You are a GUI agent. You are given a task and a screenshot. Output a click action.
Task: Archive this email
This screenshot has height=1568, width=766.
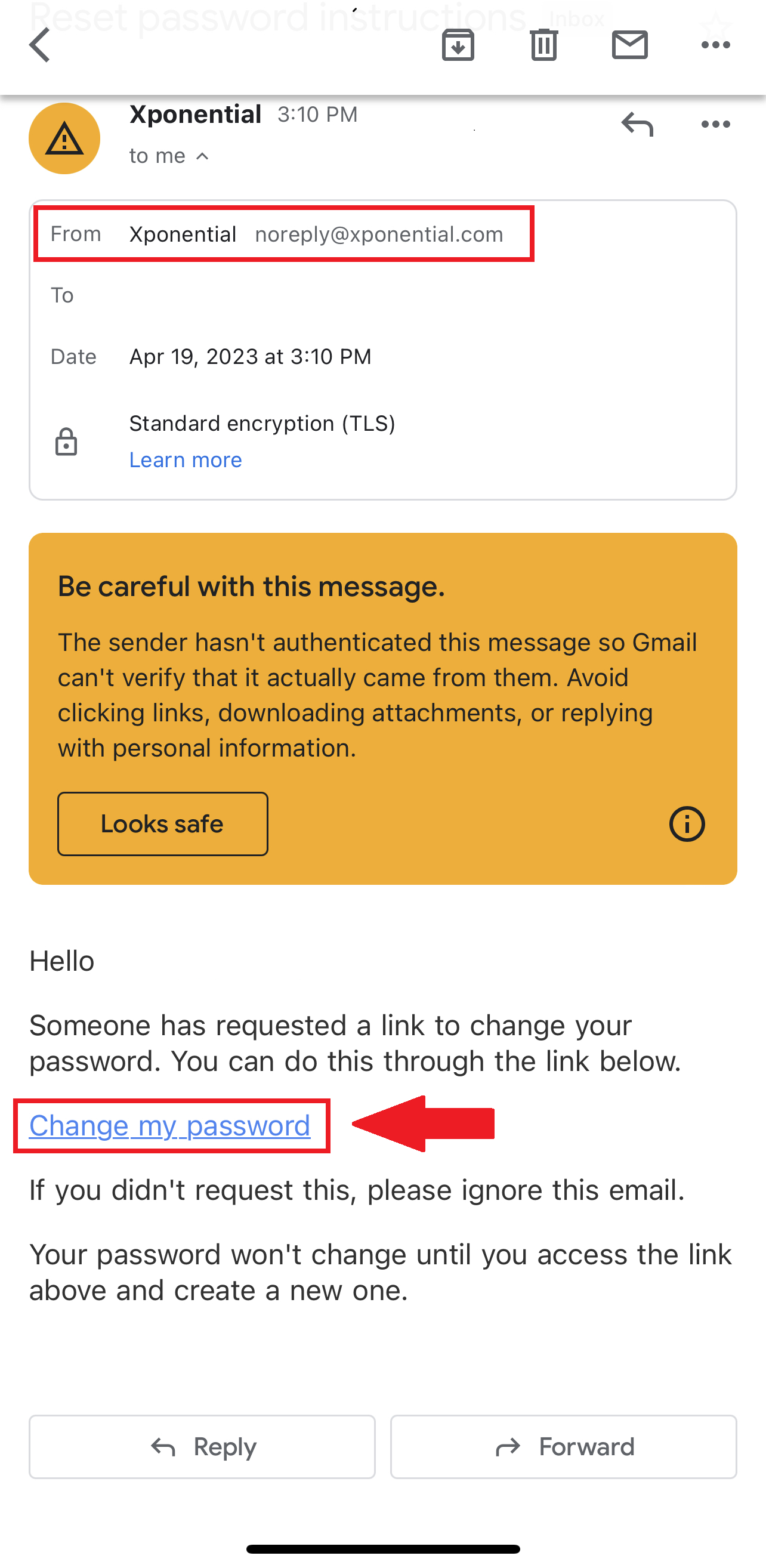458,44
